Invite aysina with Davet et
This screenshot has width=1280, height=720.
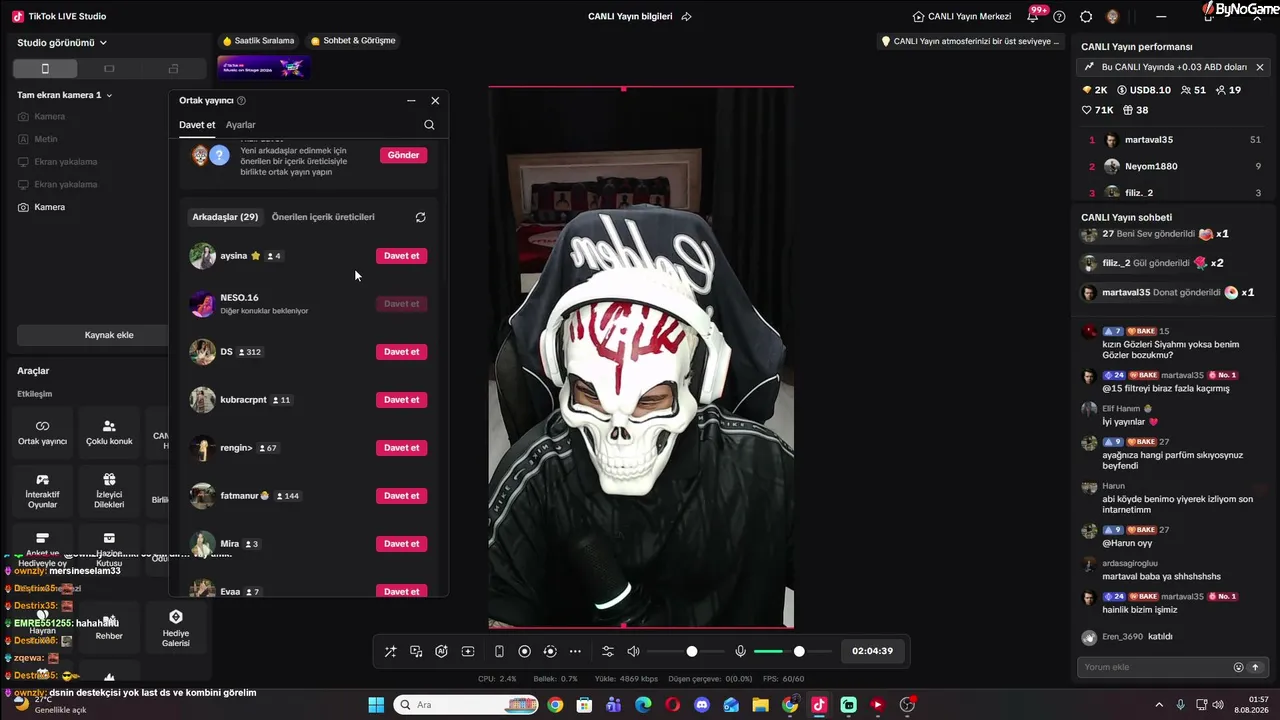tap(402, 256)
